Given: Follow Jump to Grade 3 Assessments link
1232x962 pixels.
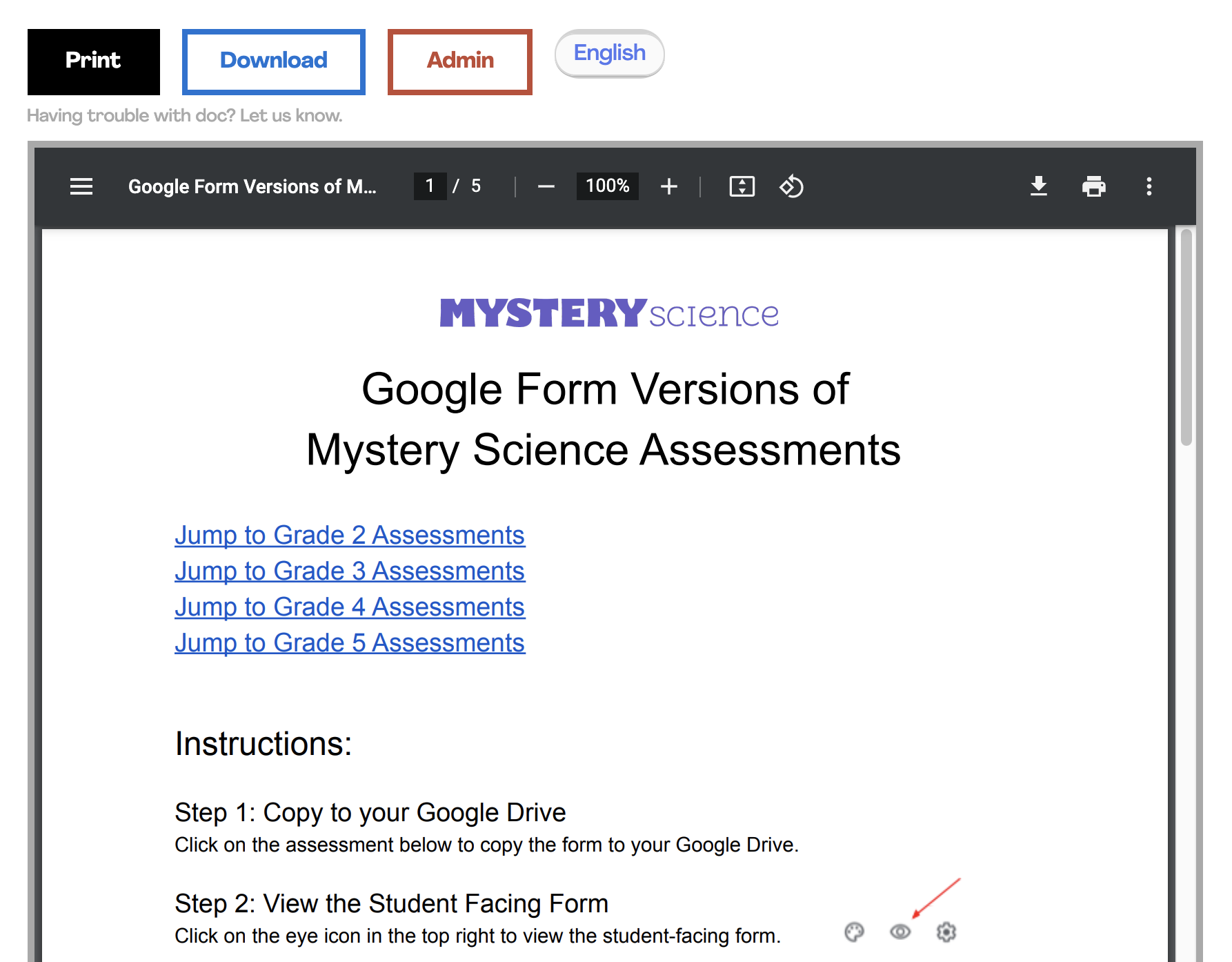Looking at the screenshot, I should click(350, 571).
